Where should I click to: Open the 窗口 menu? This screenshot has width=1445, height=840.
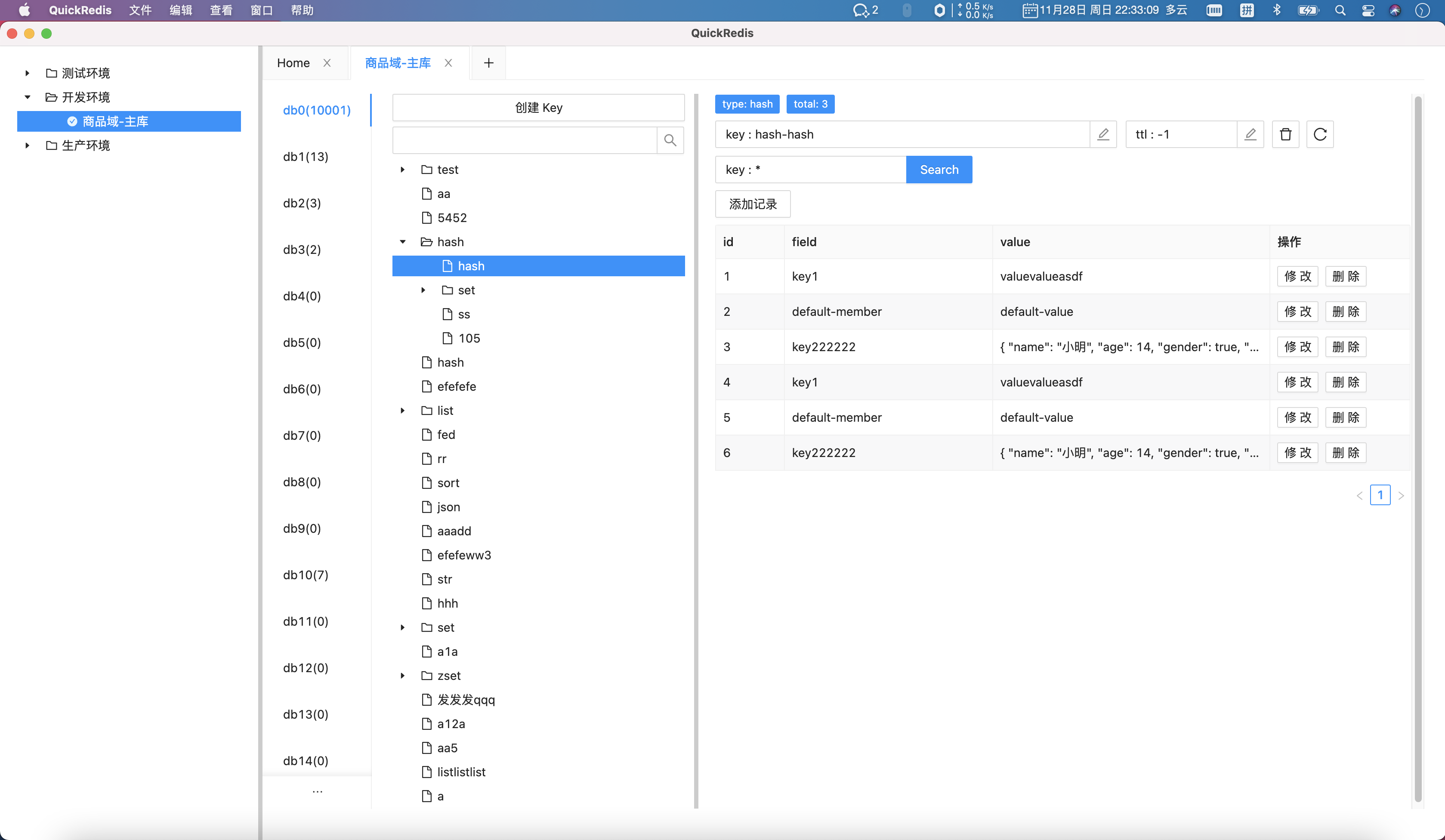click(262, 10)
